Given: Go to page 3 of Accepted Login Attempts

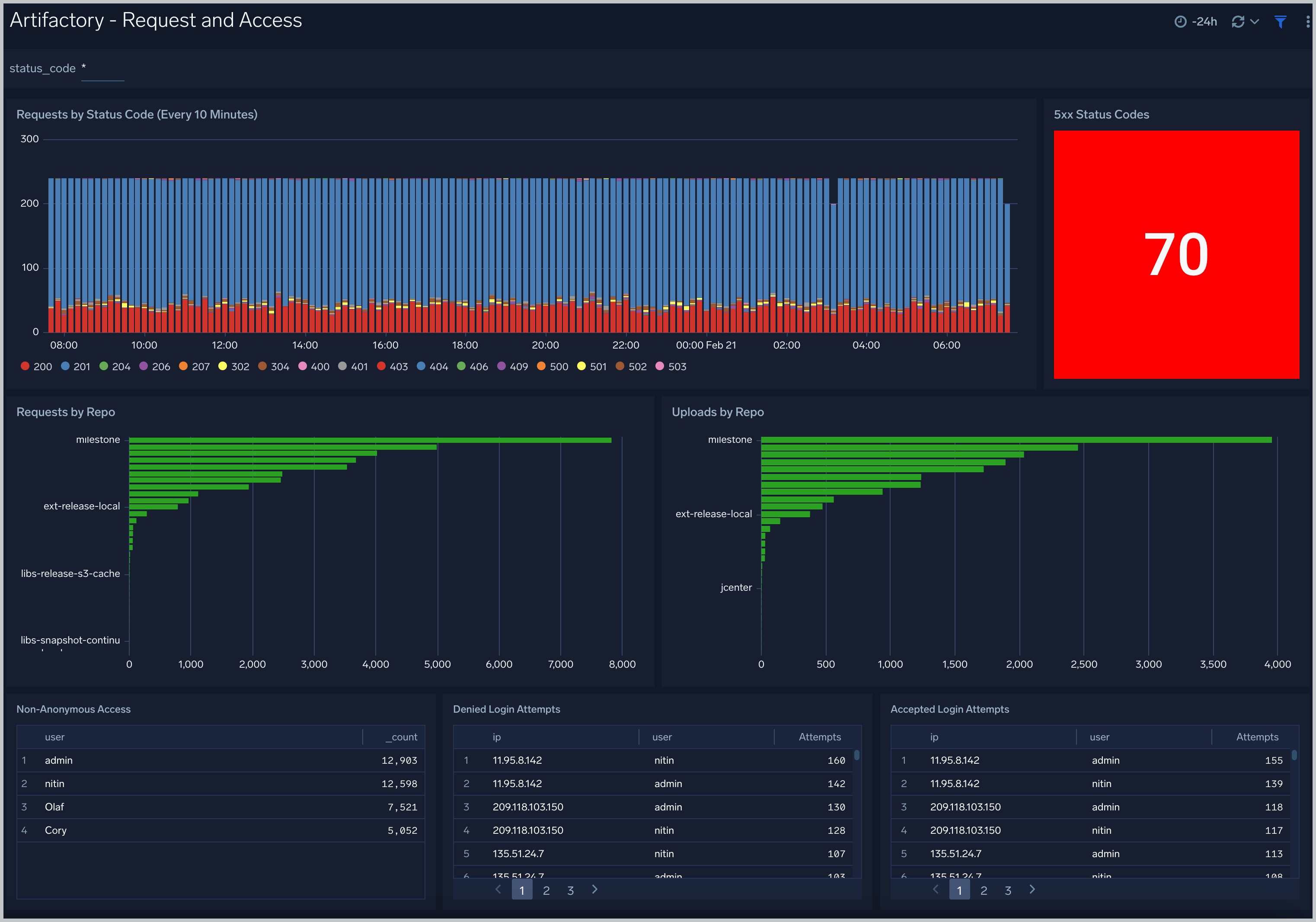Looking at the screenshot, I should [x=1008, y=890].
